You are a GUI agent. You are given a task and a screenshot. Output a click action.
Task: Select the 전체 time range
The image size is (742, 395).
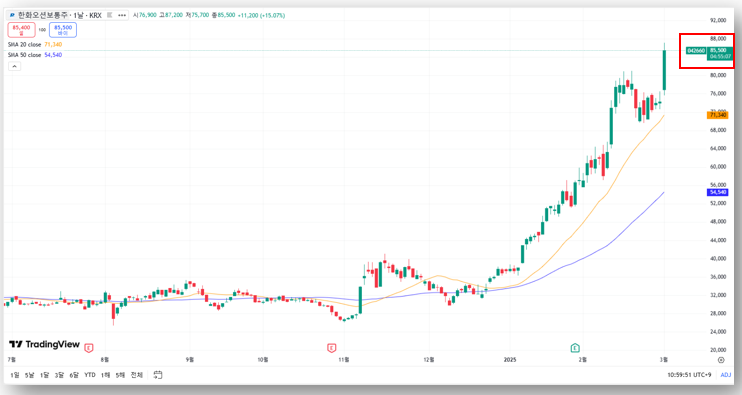click(136, 375)
